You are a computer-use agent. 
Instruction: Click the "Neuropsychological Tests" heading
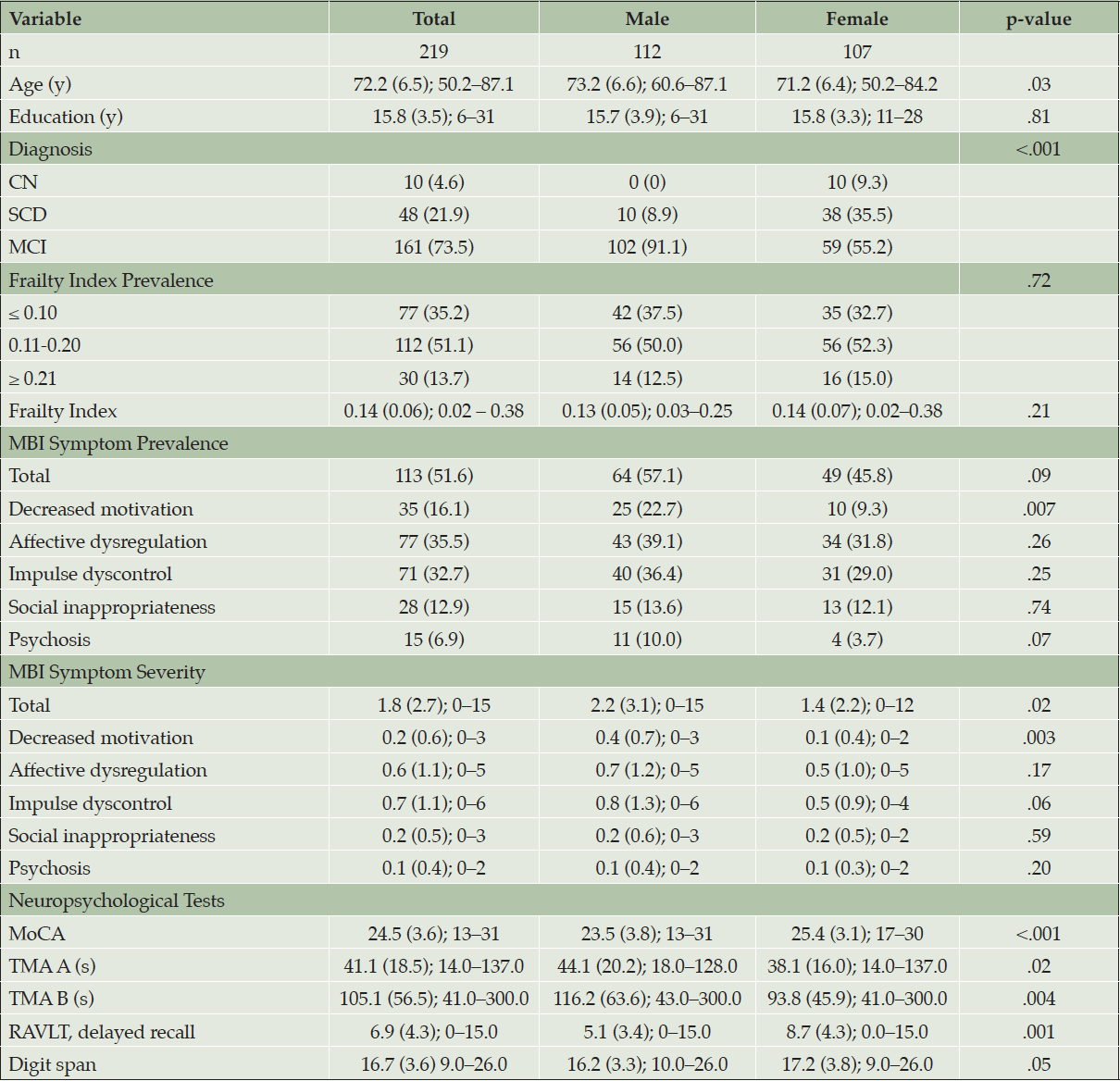117,901
